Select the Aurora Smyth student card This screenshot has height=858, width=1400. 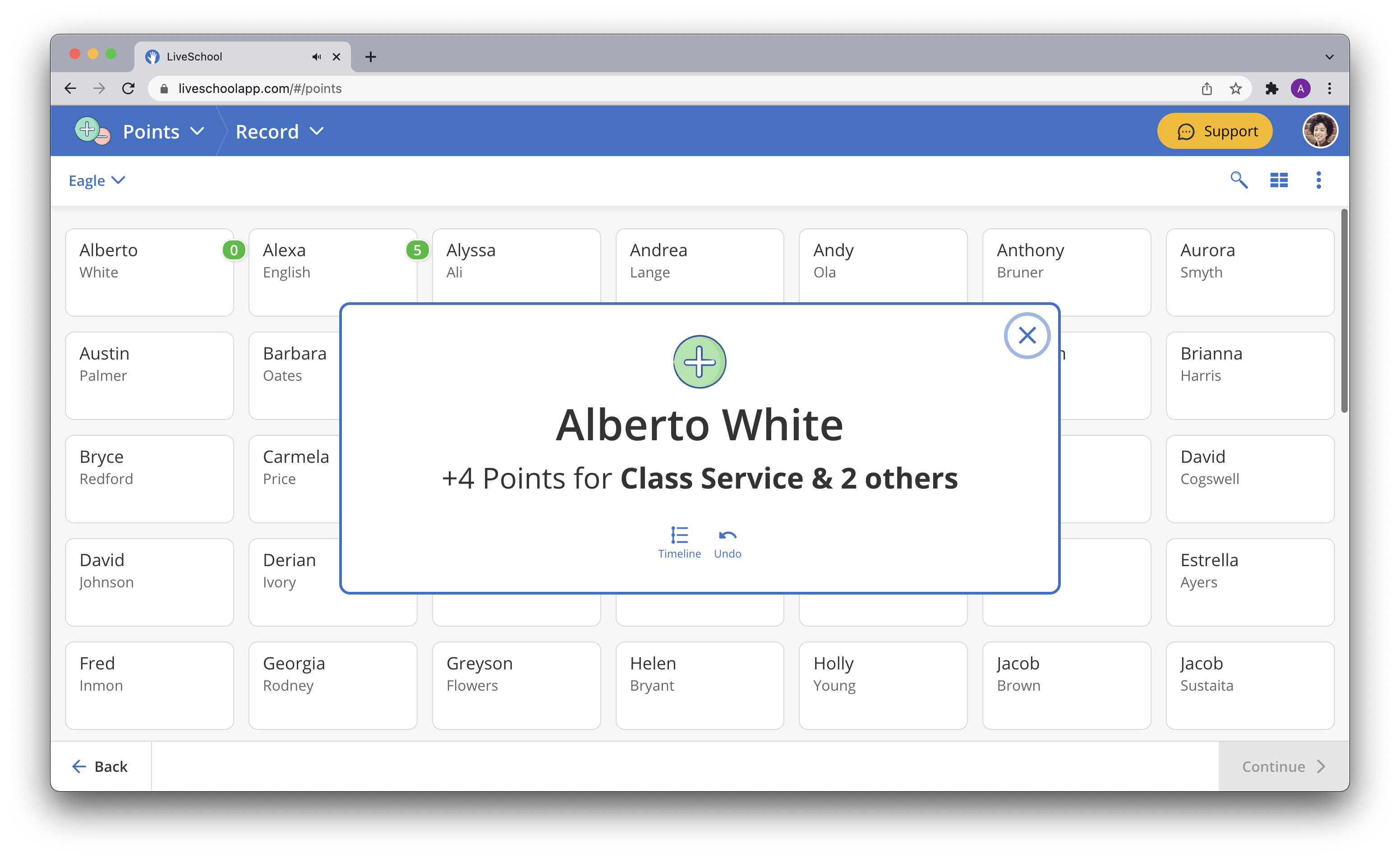(x=1249, y=272)
